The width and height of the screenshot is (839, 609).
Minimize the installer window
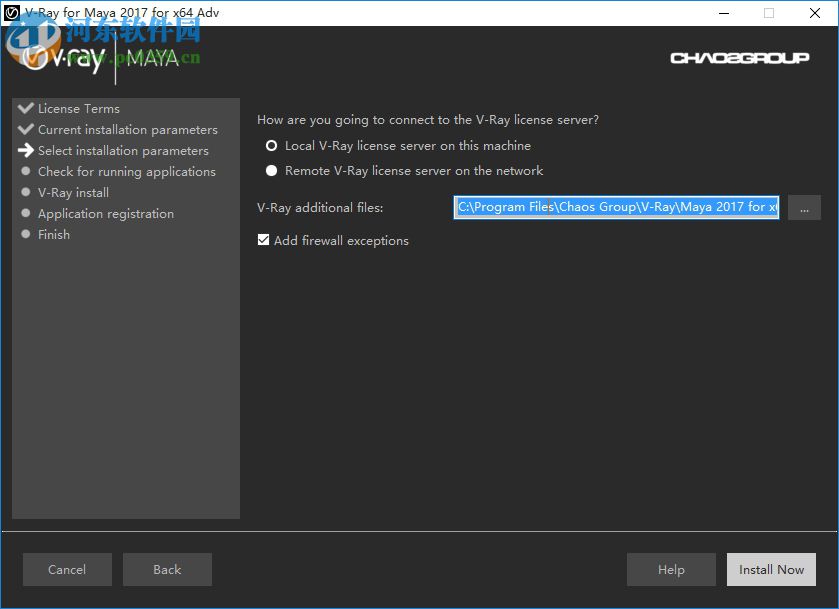coord(724,13)
